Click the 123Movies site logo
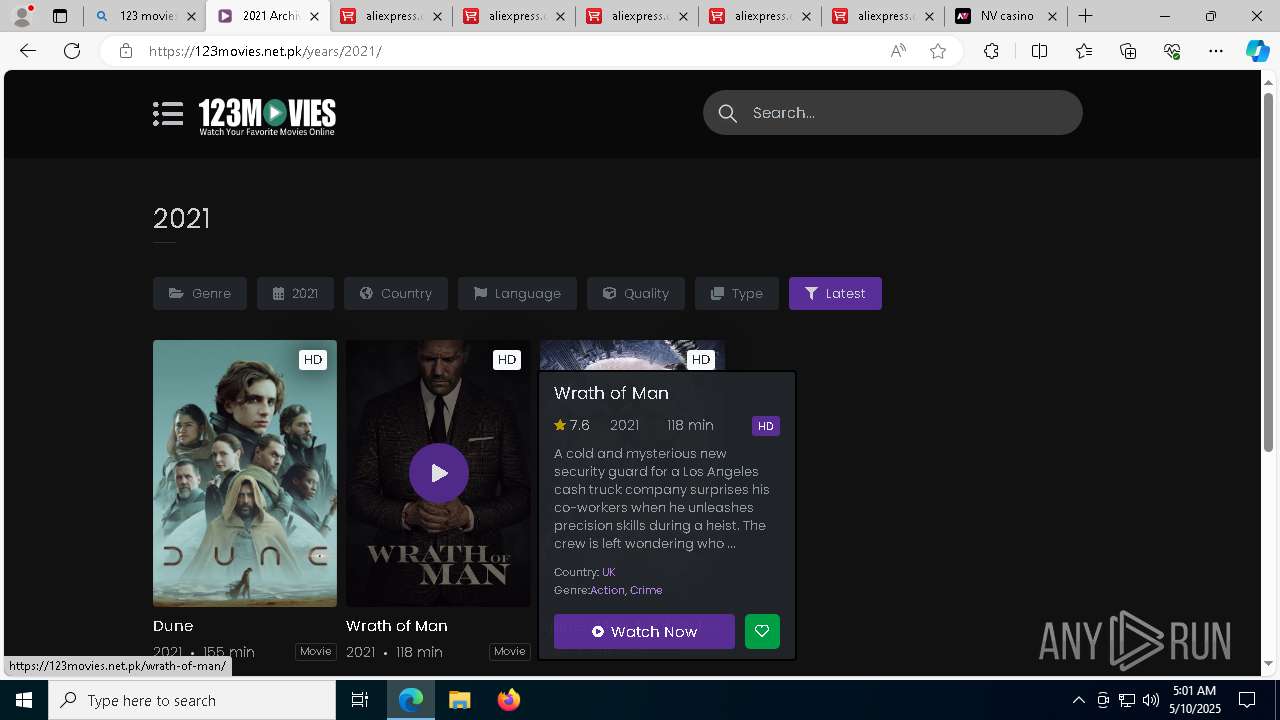 click(267, 117)
